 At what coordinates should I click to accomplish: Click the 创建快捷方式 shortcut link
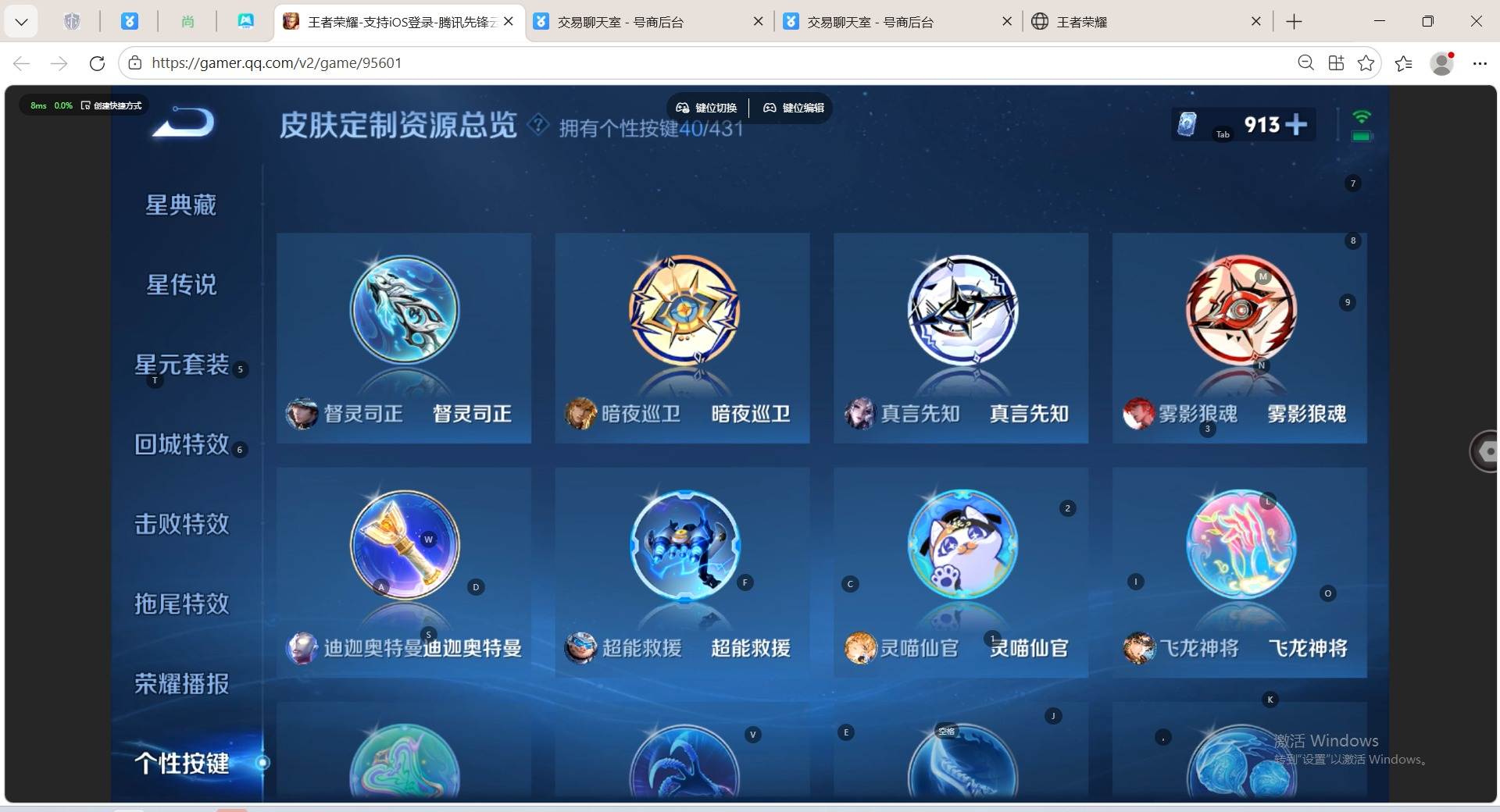[x=112, y=105]
